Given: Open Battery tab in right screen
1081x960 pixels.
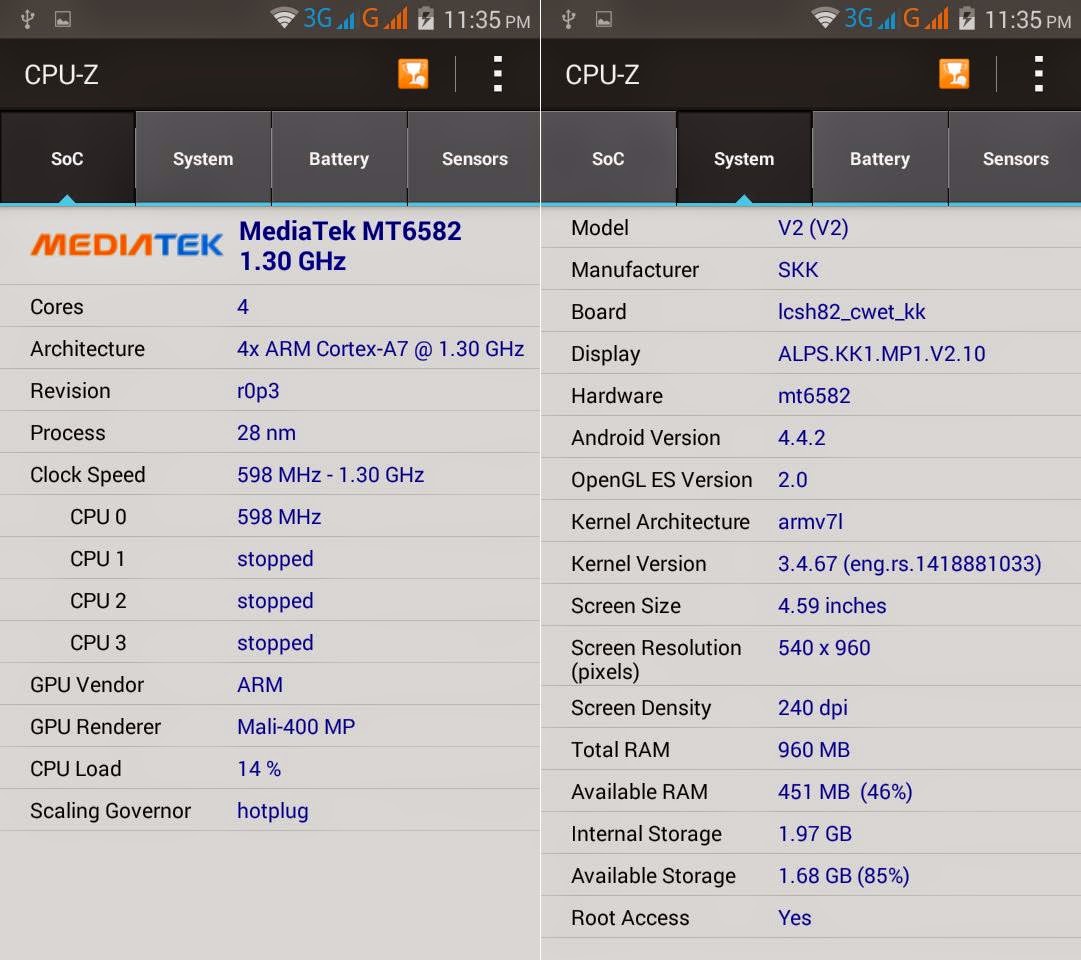Looking at the screenshot, I should (880, 159).
